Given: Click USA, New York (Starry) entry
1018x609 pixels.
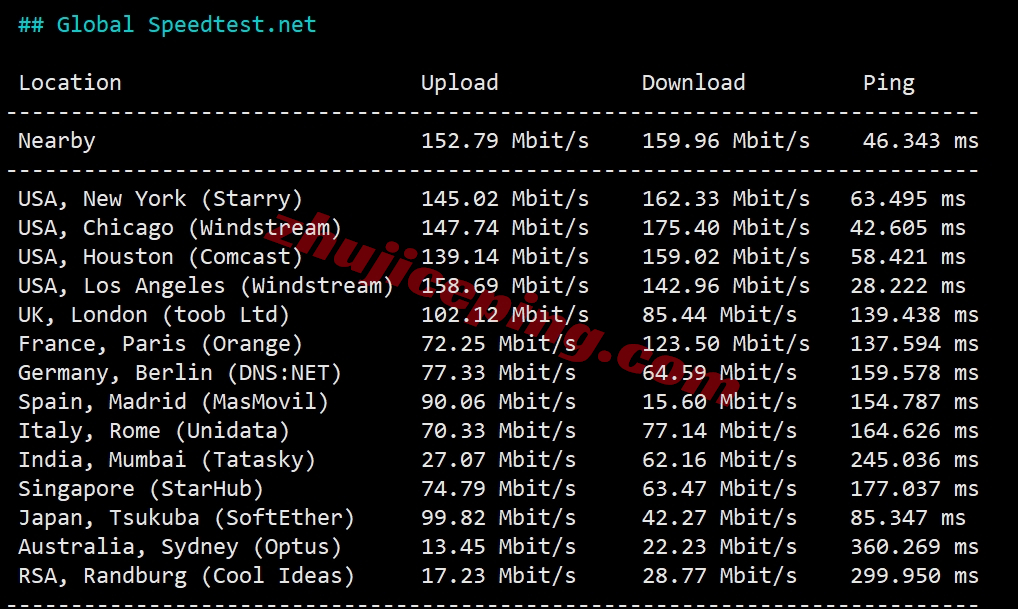Looking at the screenshot, I should (160, 199).
